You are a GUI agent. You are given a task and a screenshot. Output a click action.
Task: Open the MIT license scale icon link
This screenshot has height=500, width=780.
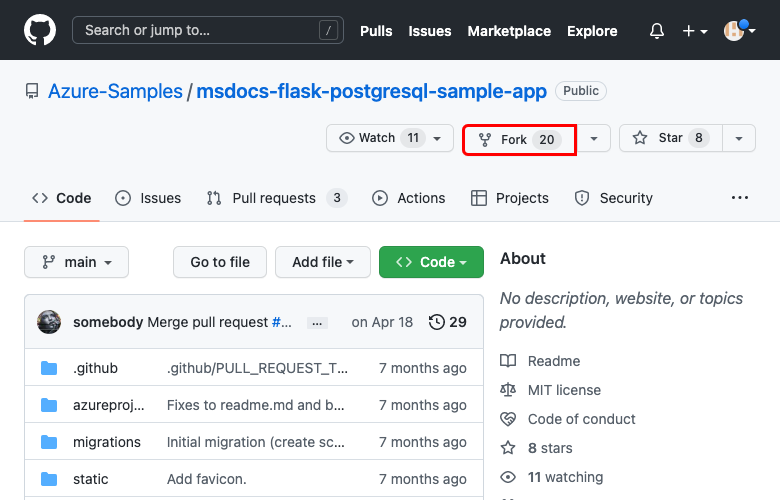click(x=509, y=390)
